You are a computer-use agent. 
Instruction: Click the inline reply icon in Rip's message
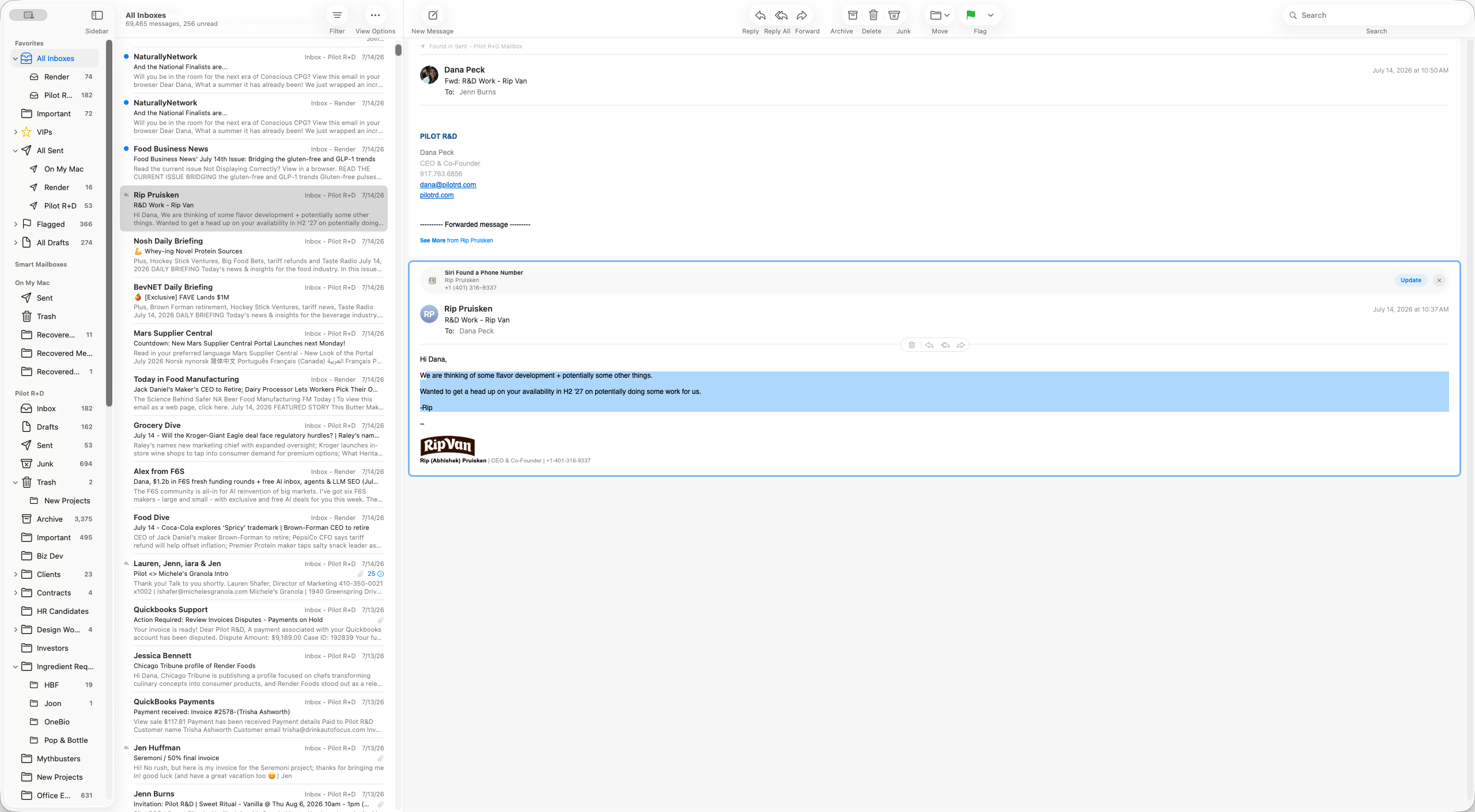929,346
